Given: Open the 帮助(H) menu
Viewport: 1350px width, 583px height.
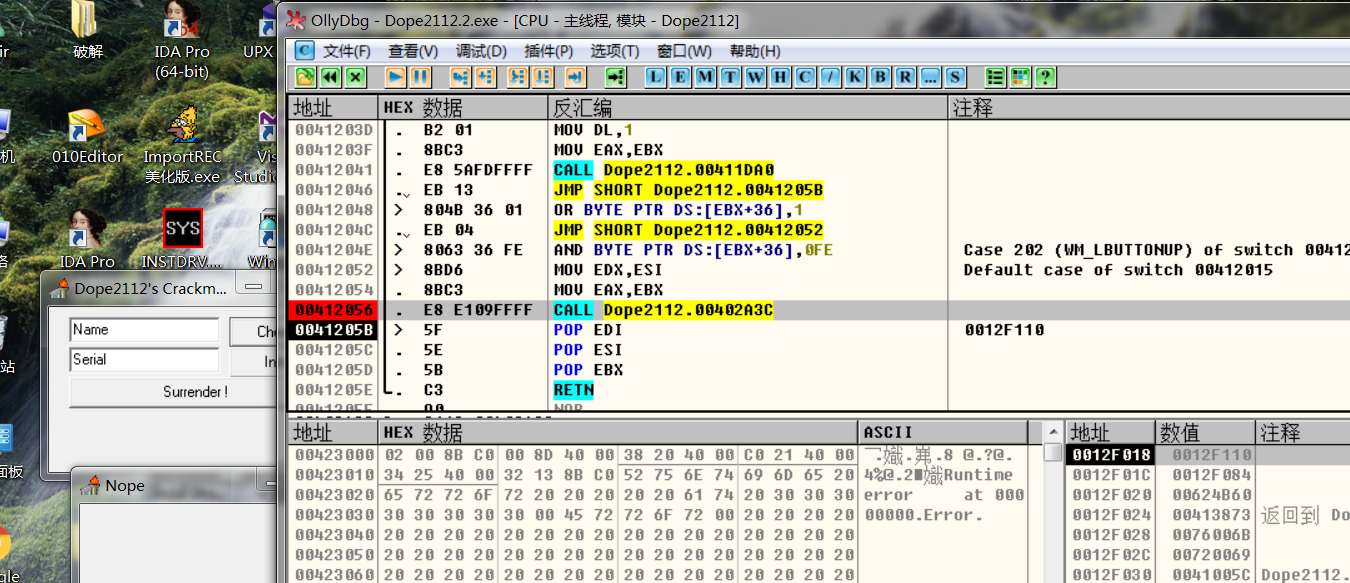Looking at the screenshot, I should pos(755,51).
